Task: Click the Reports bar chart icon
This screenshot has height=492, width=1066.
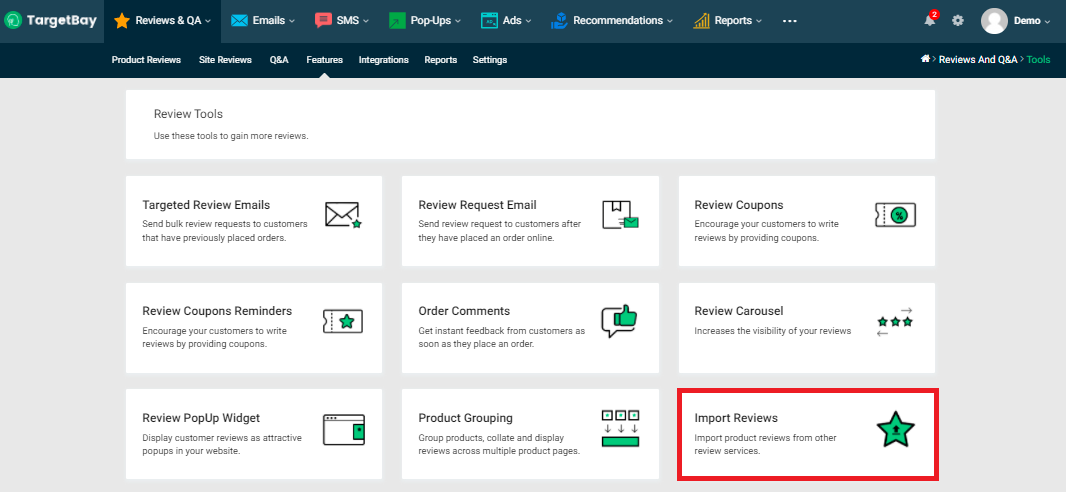Action: click(702, 21)
